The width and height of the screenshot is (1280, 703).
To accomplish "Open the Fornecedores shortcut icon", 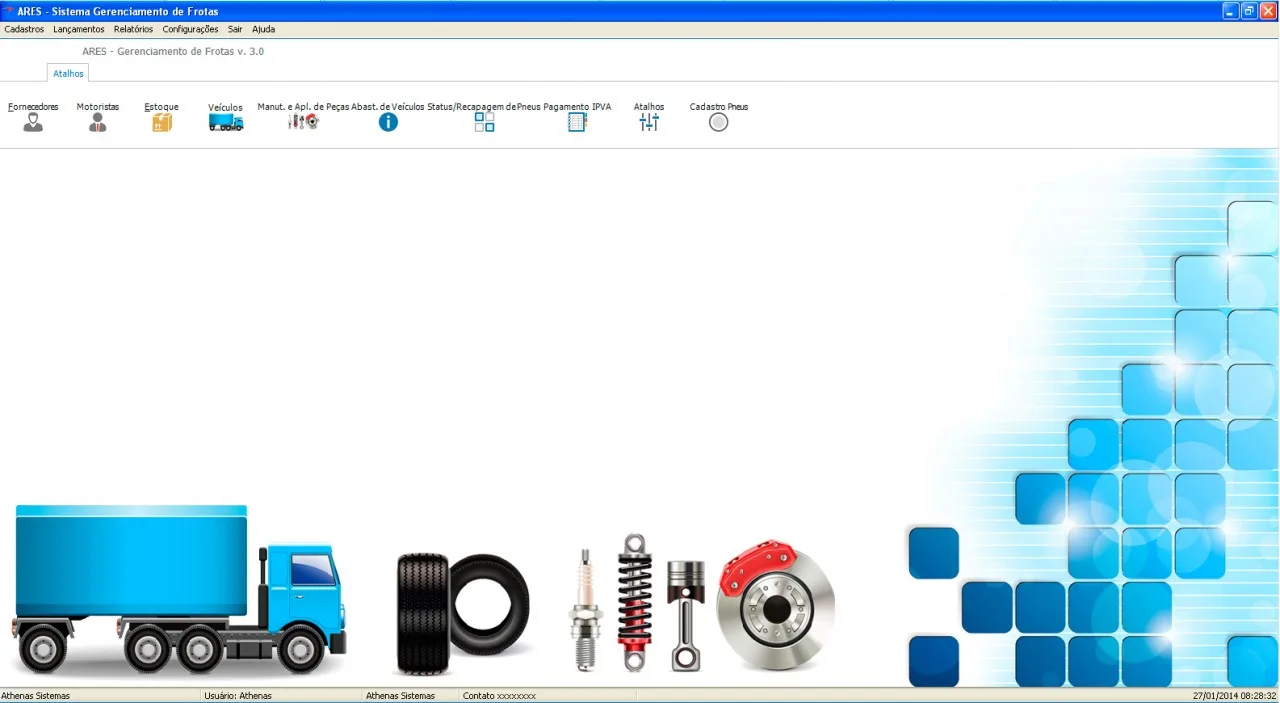I will pyautogui.click(x=33, y=122).
